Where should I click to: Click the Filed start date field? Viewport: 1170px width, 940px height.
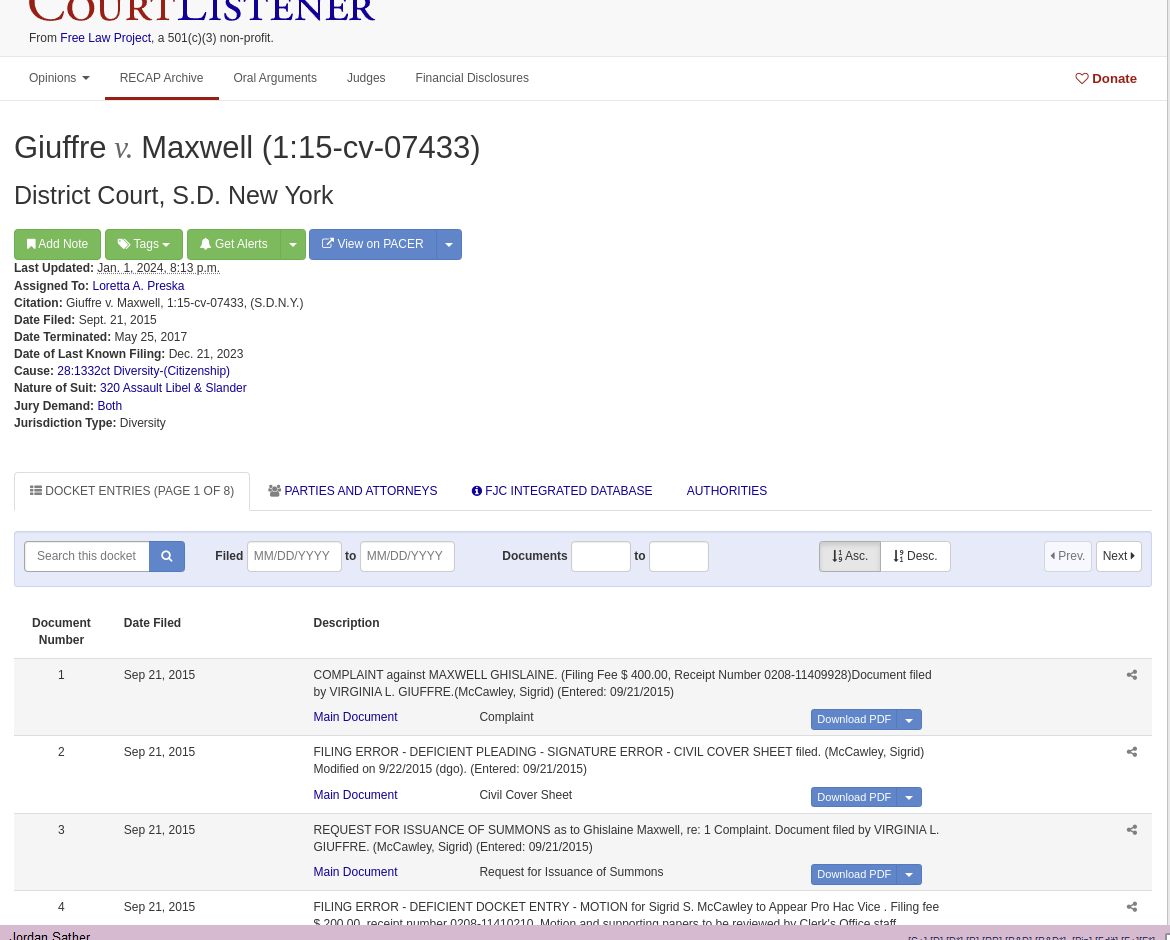click(294, 557)
